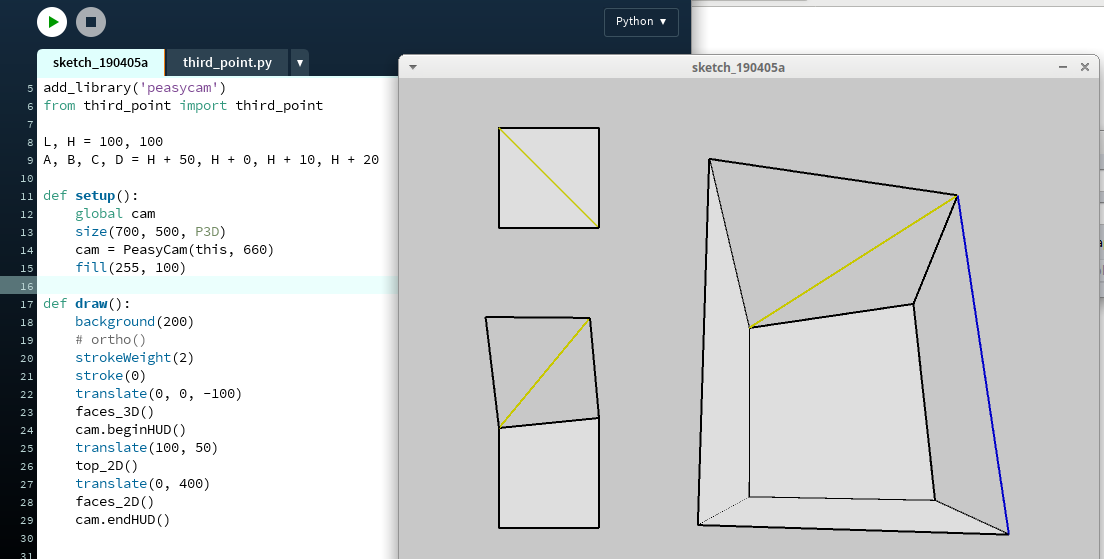Click the line "cam.endHUD()"

coord(123,520)
